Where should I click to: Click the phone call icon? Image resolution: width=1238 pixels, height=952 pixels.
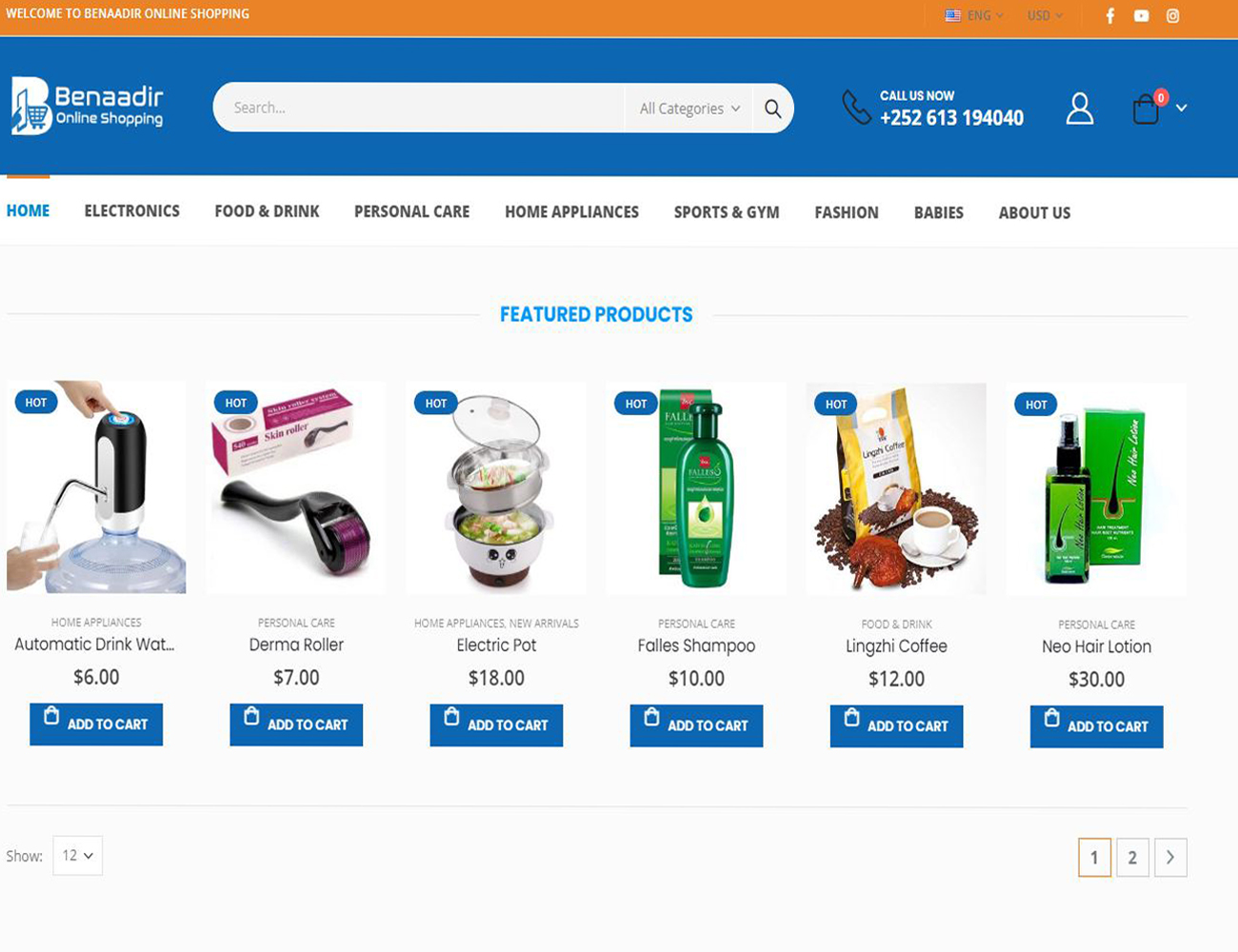[x=856, y=108]
